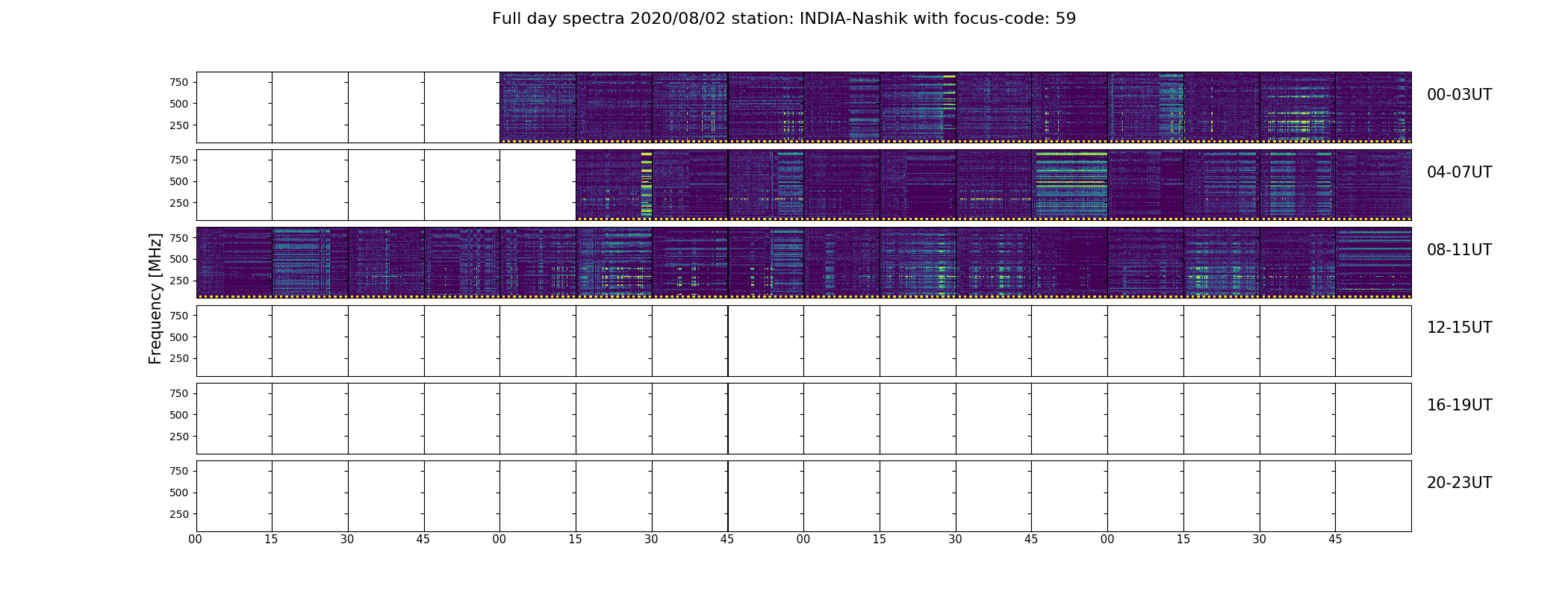Select the 12-15UT row label
The image size is (1568, 597).
1459,328
